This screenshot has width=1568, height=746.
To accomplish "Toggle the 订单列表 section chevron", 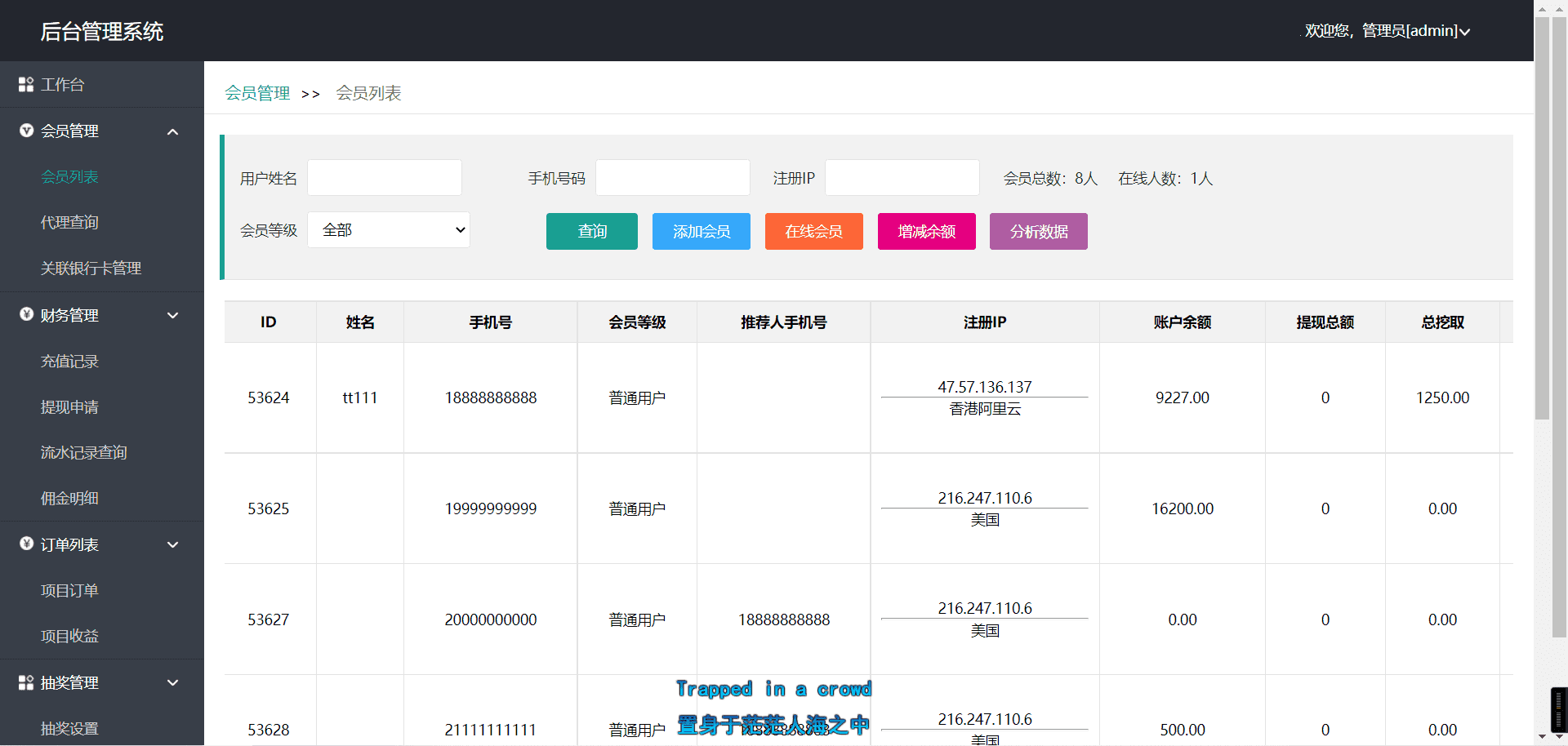I will [172, 544].
